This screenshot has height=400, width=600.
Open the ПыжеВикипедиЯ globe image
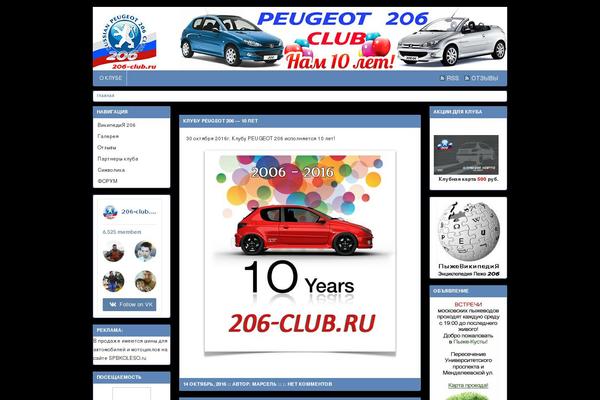point(468,232)
